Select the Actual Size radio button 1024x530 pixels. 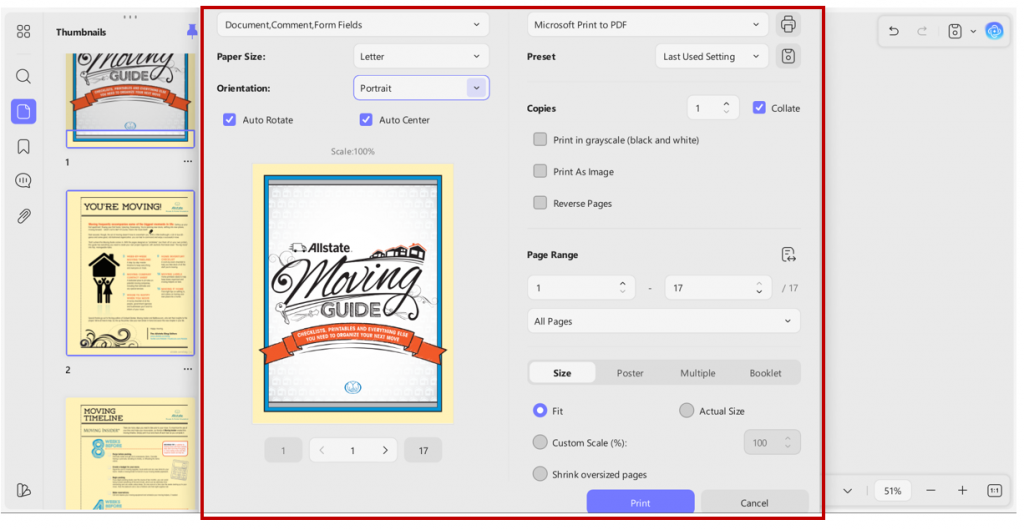tap(686, 411)
